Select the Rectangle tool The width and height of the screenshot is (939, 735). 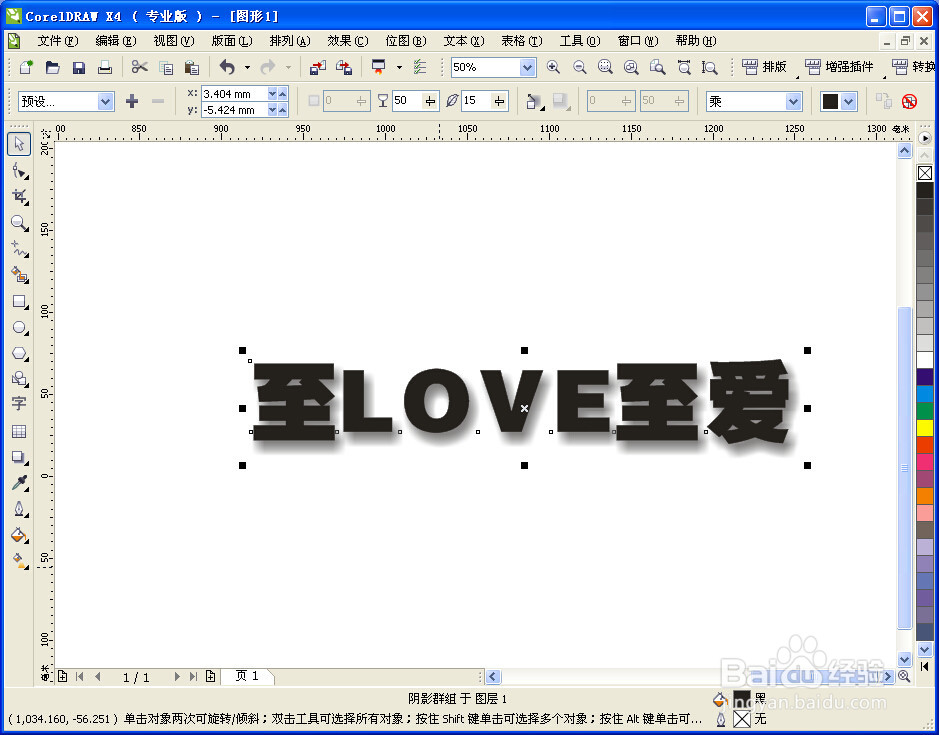[19, 302]
